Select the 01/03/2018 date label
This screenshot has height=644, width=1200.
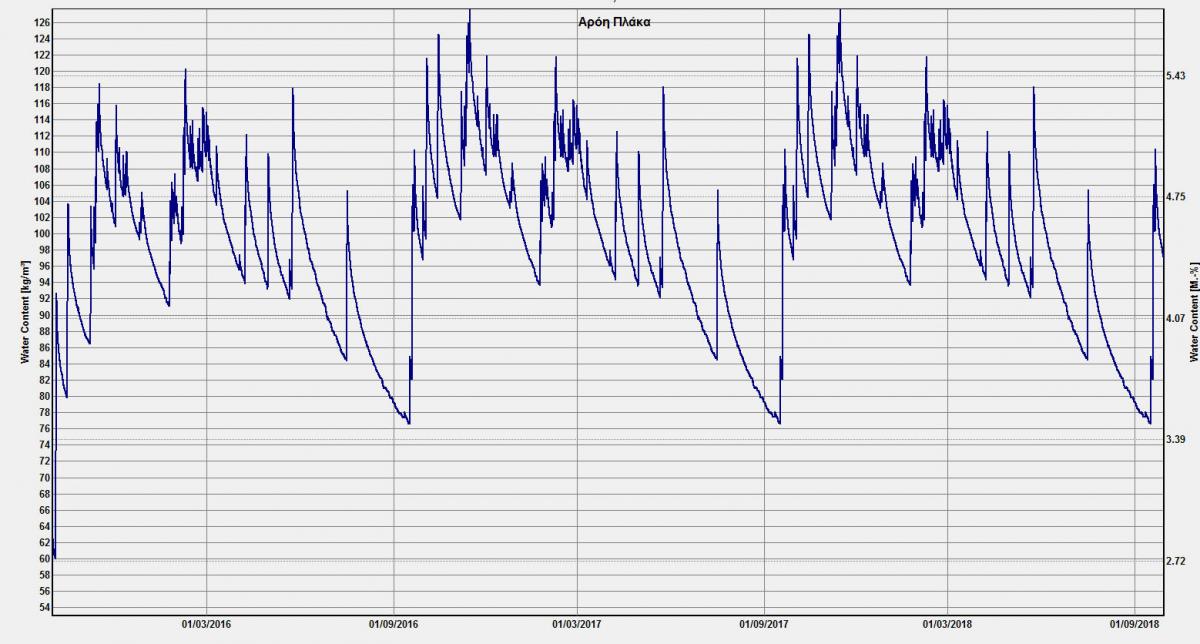pos(948,624)
